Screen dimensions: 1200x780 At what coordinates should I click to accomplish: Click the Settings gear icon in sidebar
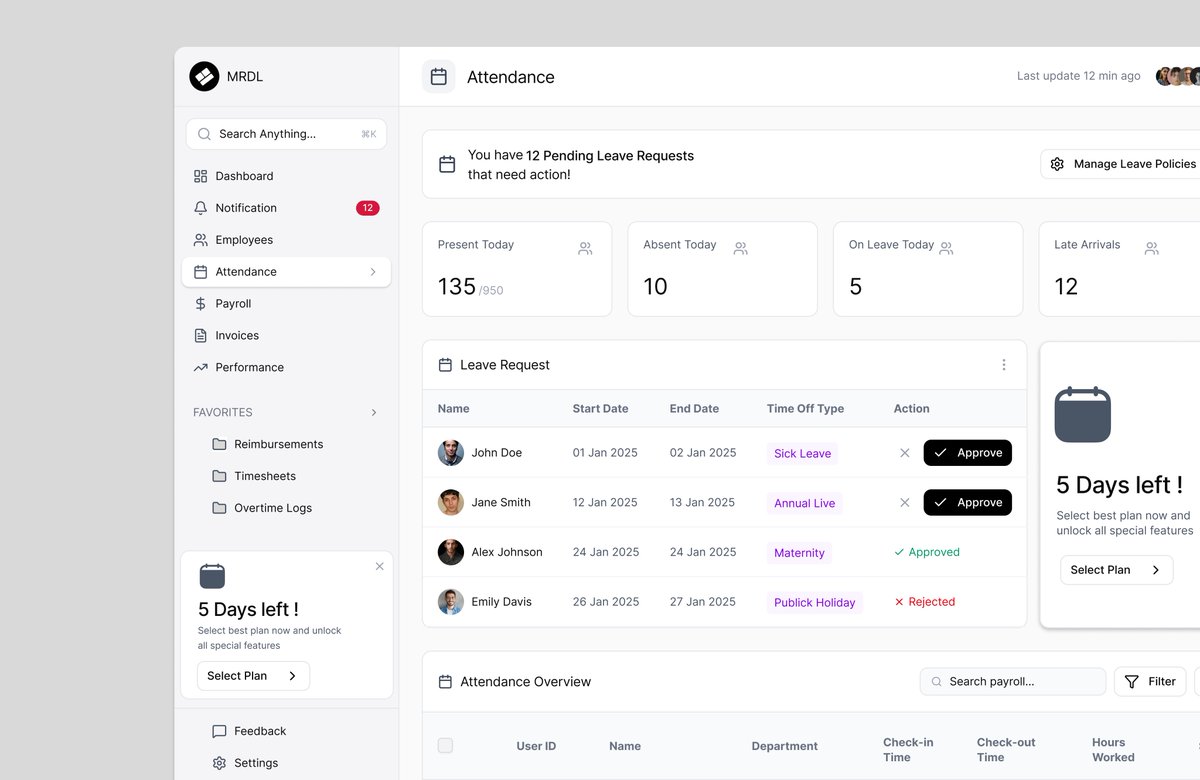tap(219, 763)
